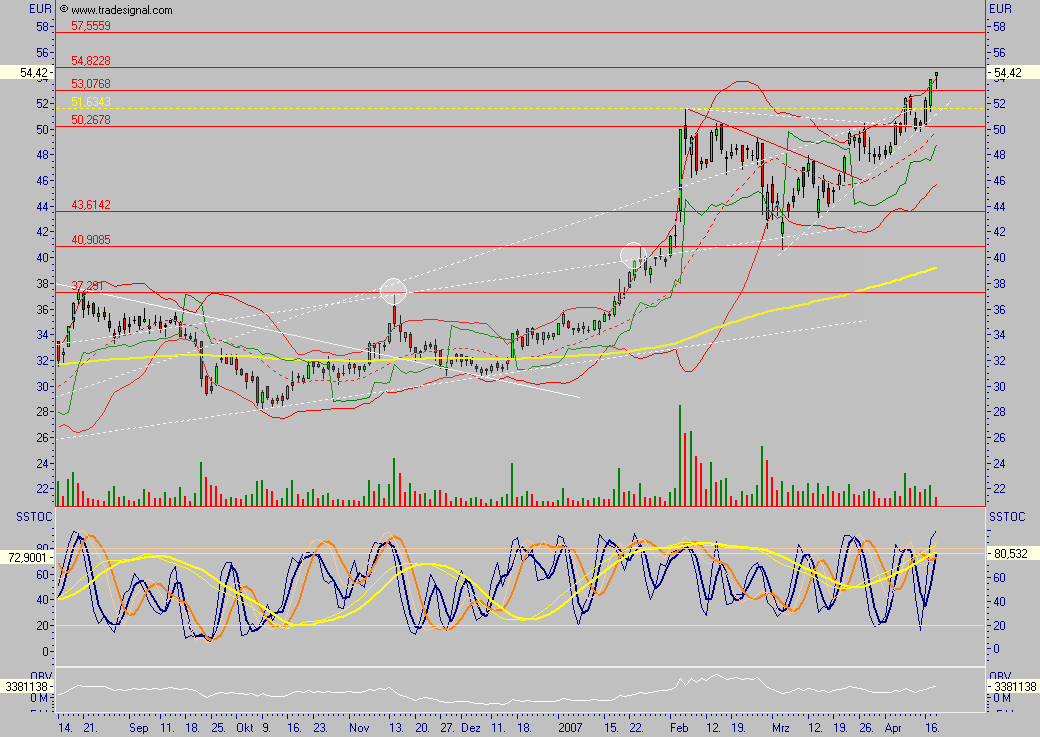
Task: Click the 13. date label after Nov
Action: click(396, 728)
